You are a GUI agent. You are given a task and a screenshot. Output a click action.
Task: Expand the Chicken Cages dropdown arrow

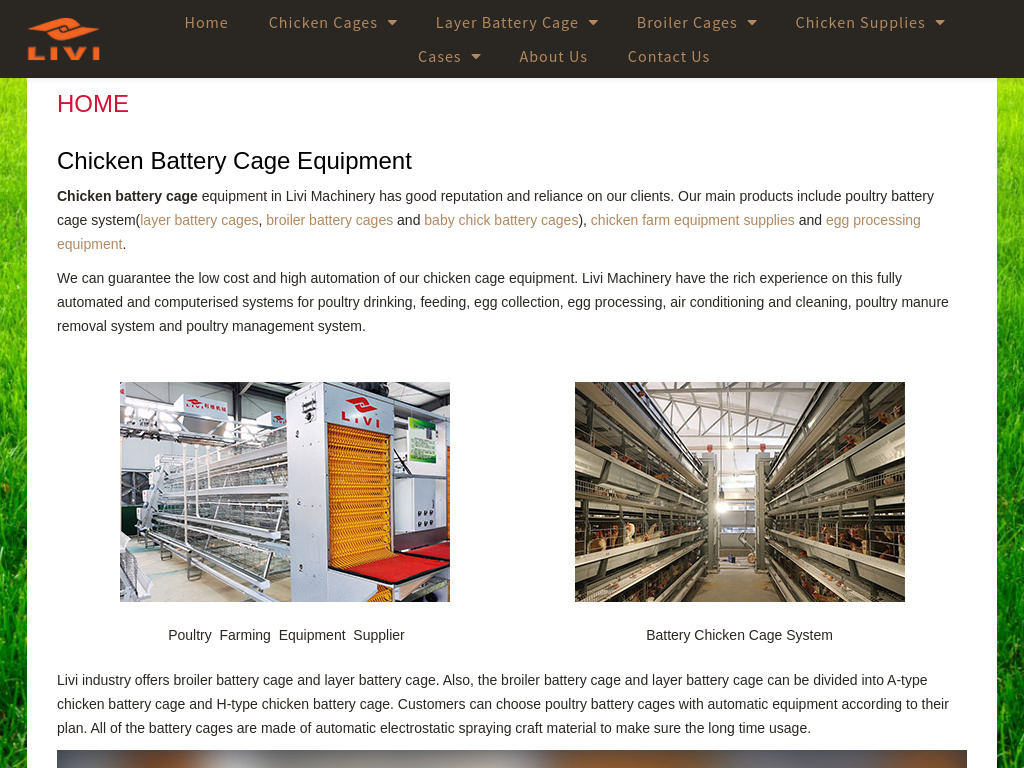click(x=392, y=23)
